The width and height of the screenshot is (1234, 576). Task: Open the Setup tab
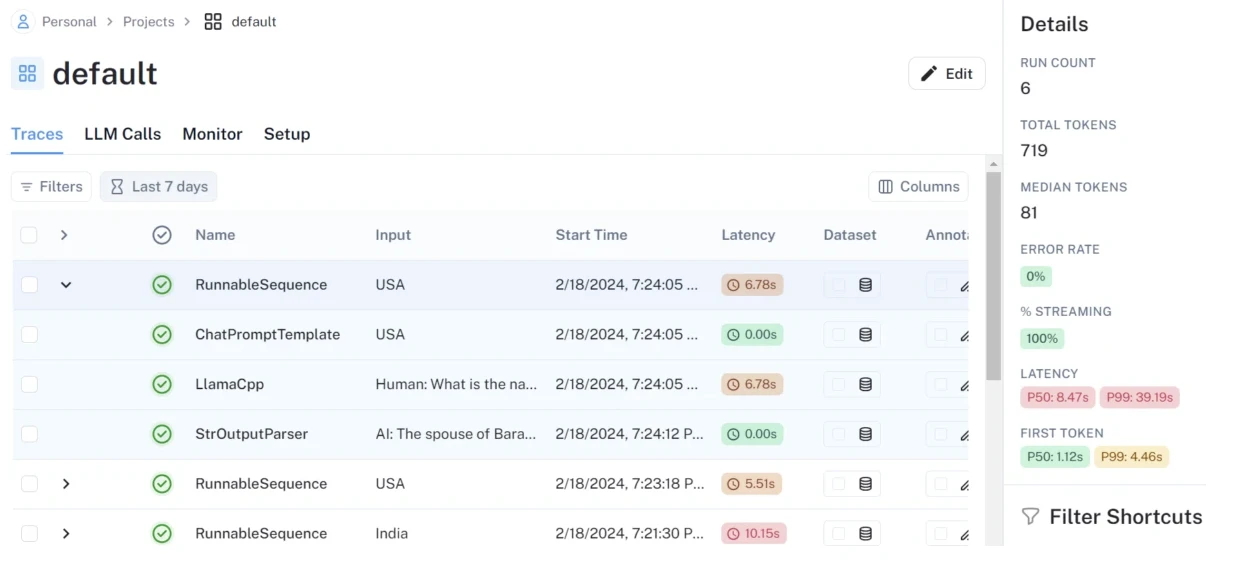(287, 134)
